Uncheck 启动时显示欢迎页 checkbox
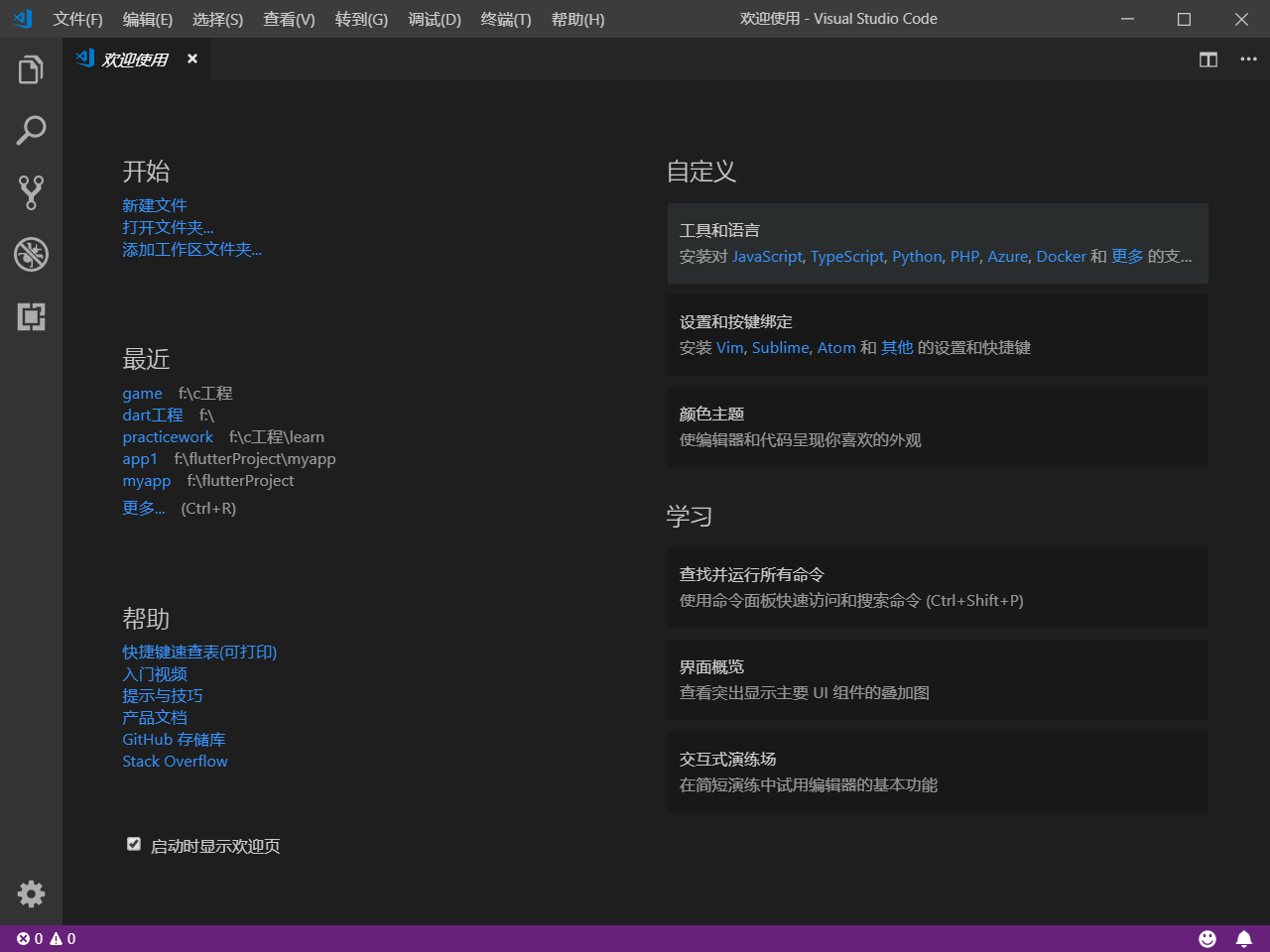Image resolution: width=1270 pixels, height=952 pixels. click(x=134, y=844)
